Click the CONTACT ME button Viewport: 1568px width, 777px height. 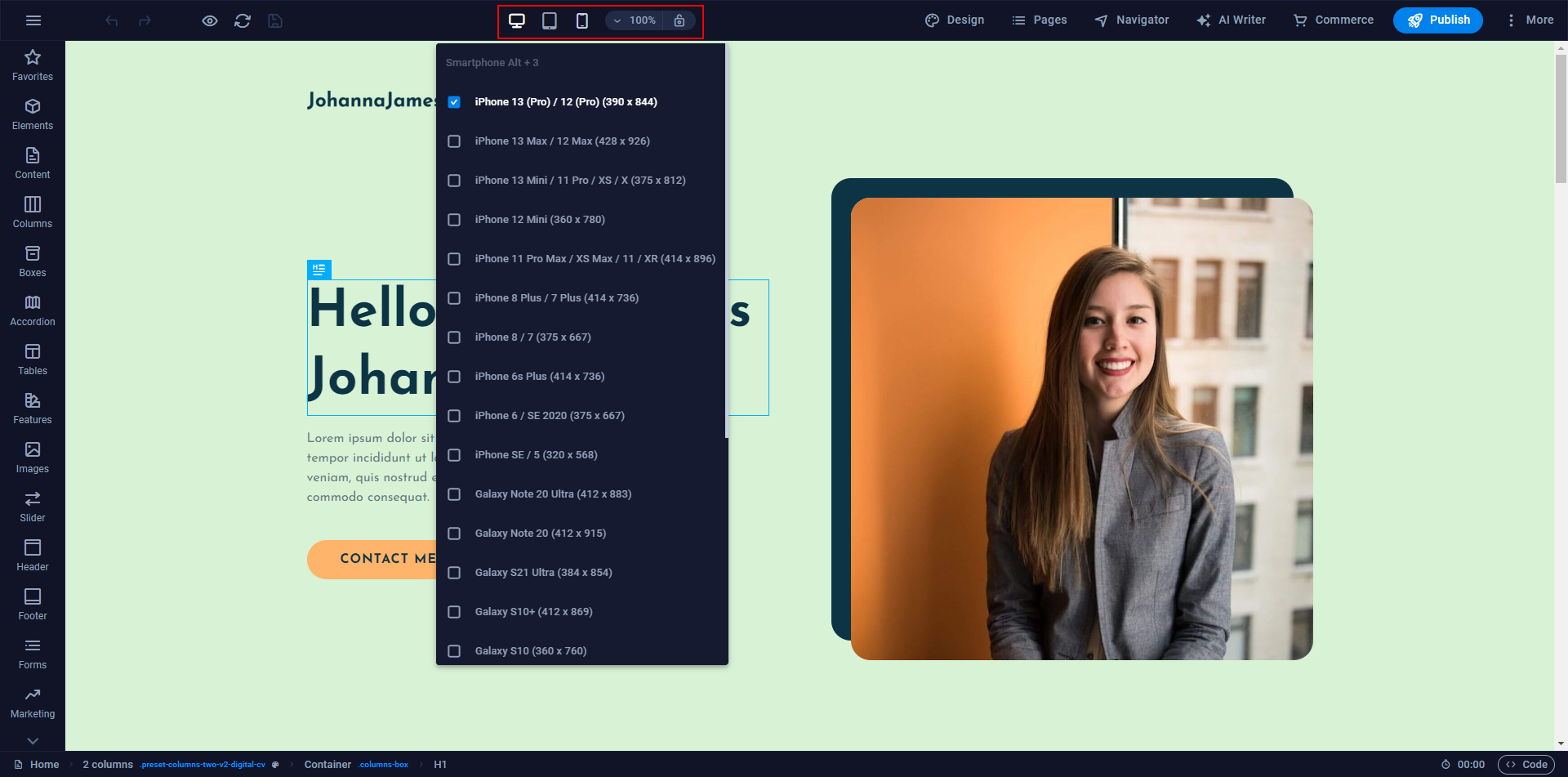coord(372,559)
